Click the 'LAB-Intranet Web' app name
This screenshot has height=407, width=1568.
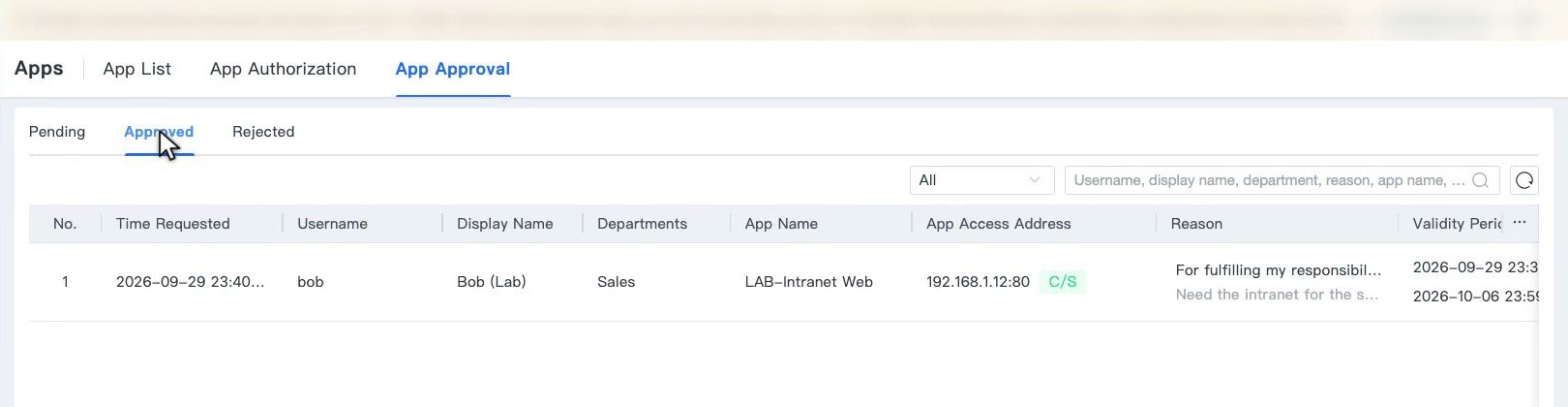(809, 282)
